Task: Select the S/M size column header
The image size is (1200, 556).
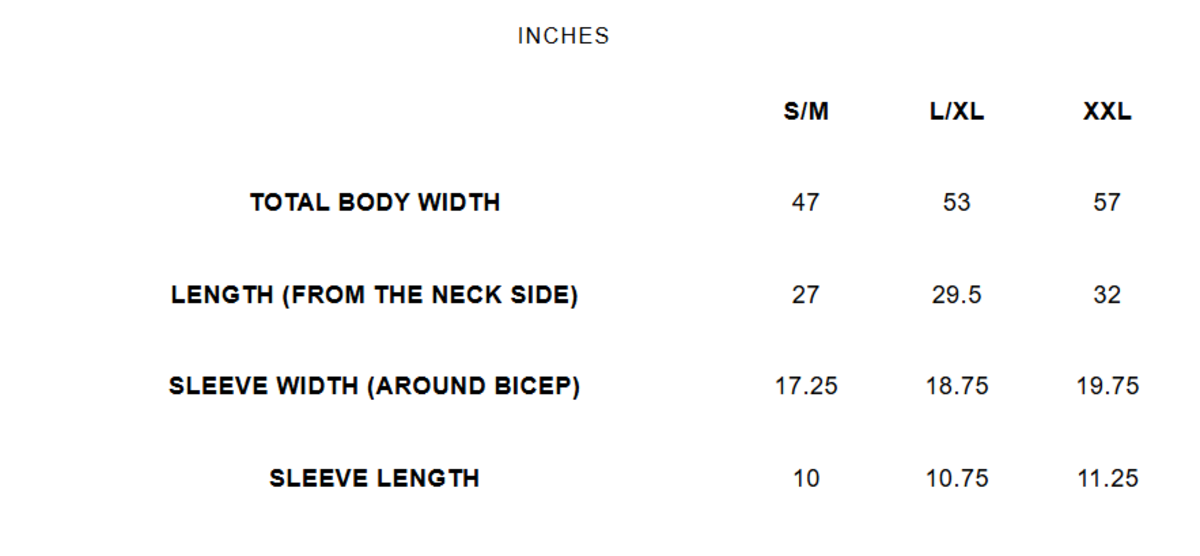Action: click(x=806, y=112)
